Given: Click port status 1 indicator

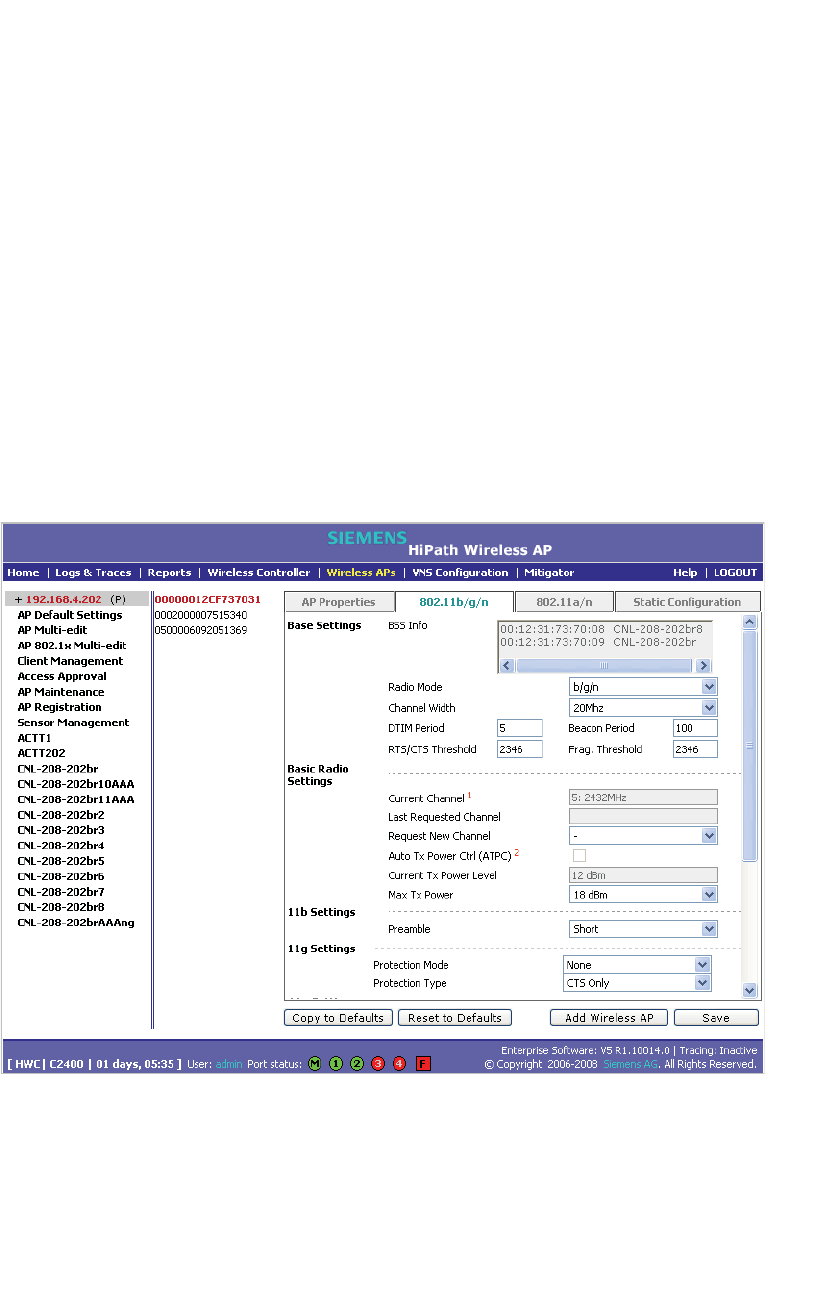Looking at the screenshot, I should tap(336, 1063).
